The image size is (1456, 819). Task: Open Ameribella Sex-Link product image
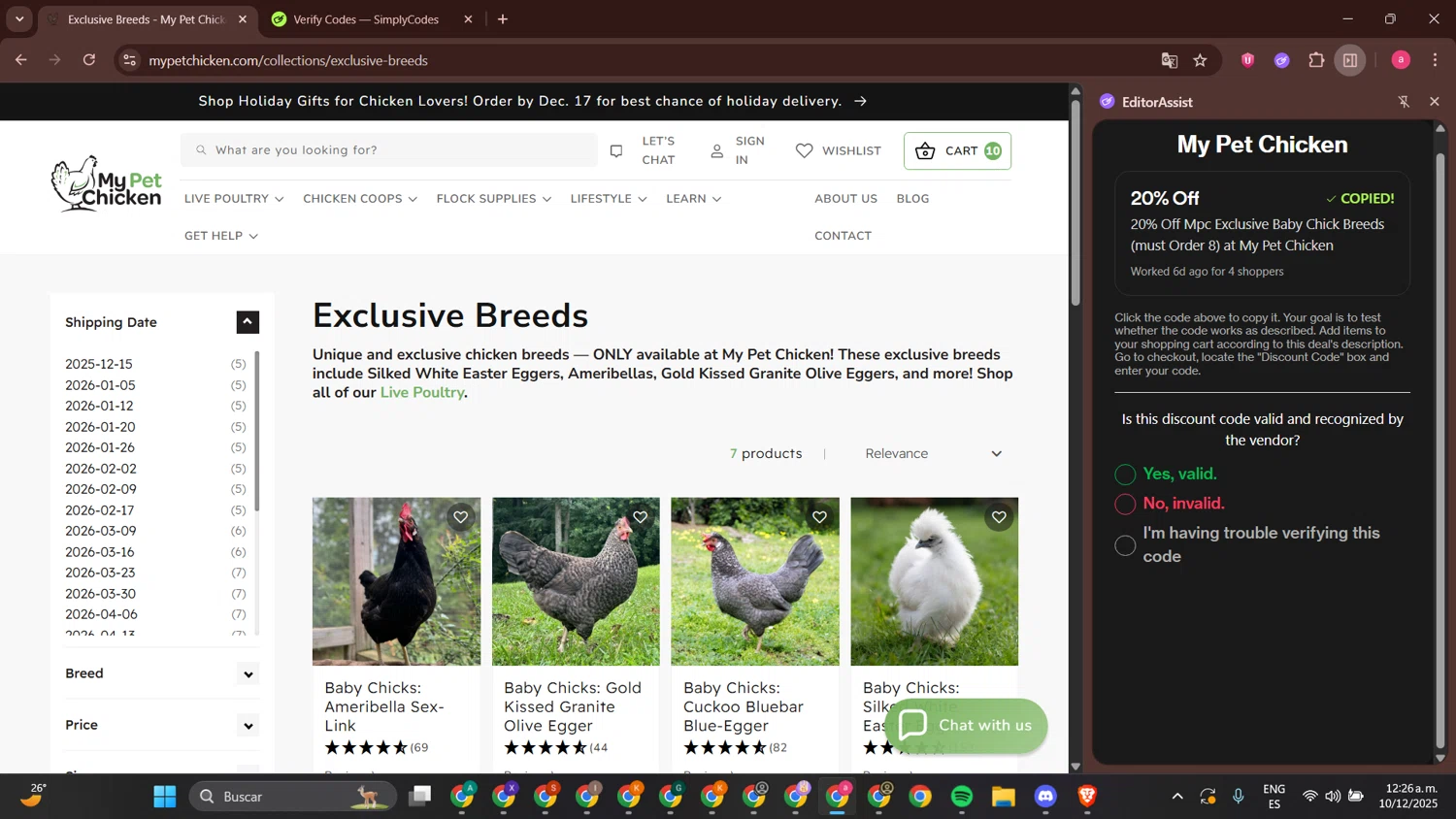(396, 581)
